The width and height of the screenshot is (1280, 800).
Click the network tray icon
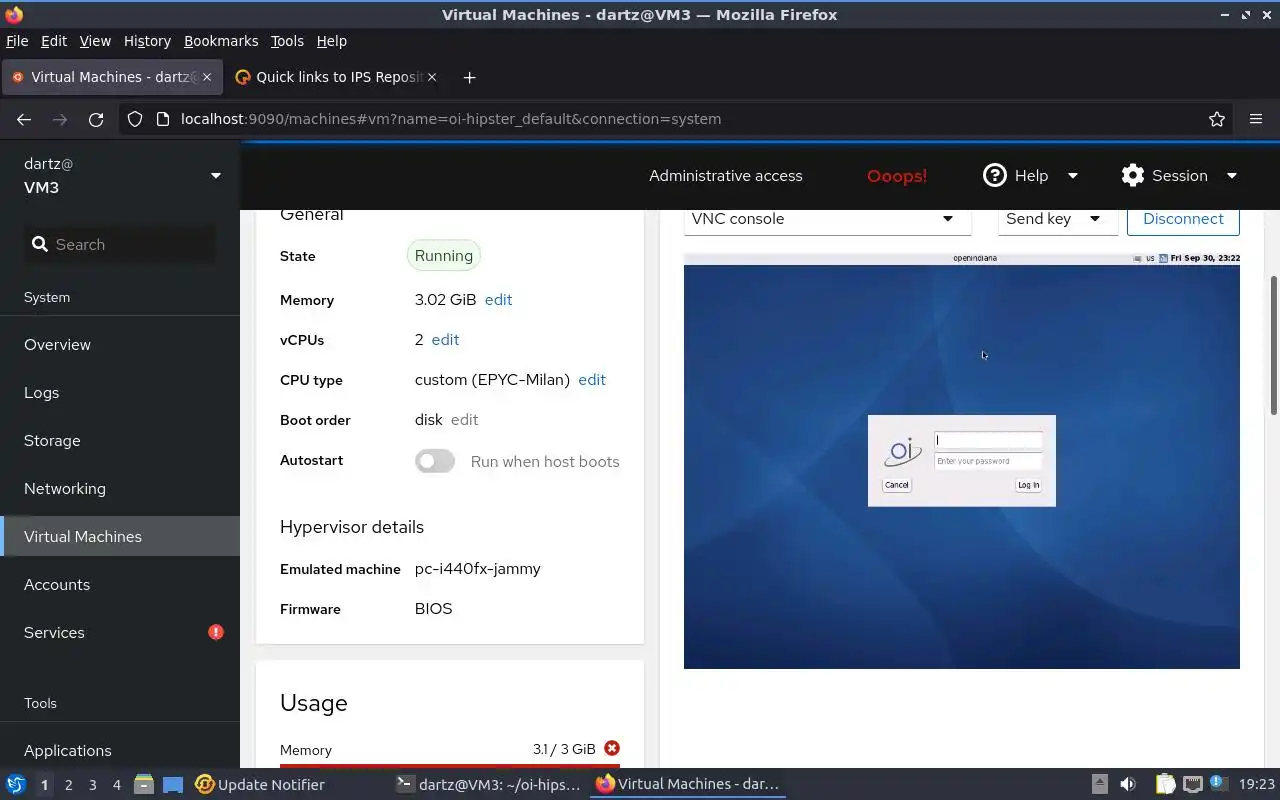point(1192,784)
